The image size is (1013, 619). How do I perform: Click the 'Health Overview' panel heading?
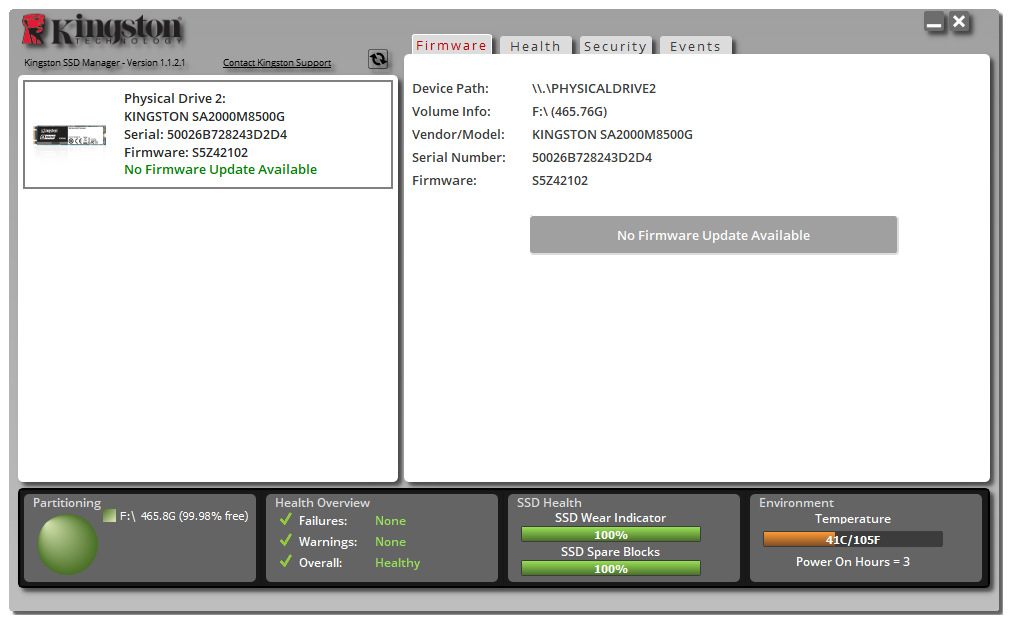click(322, 503)
